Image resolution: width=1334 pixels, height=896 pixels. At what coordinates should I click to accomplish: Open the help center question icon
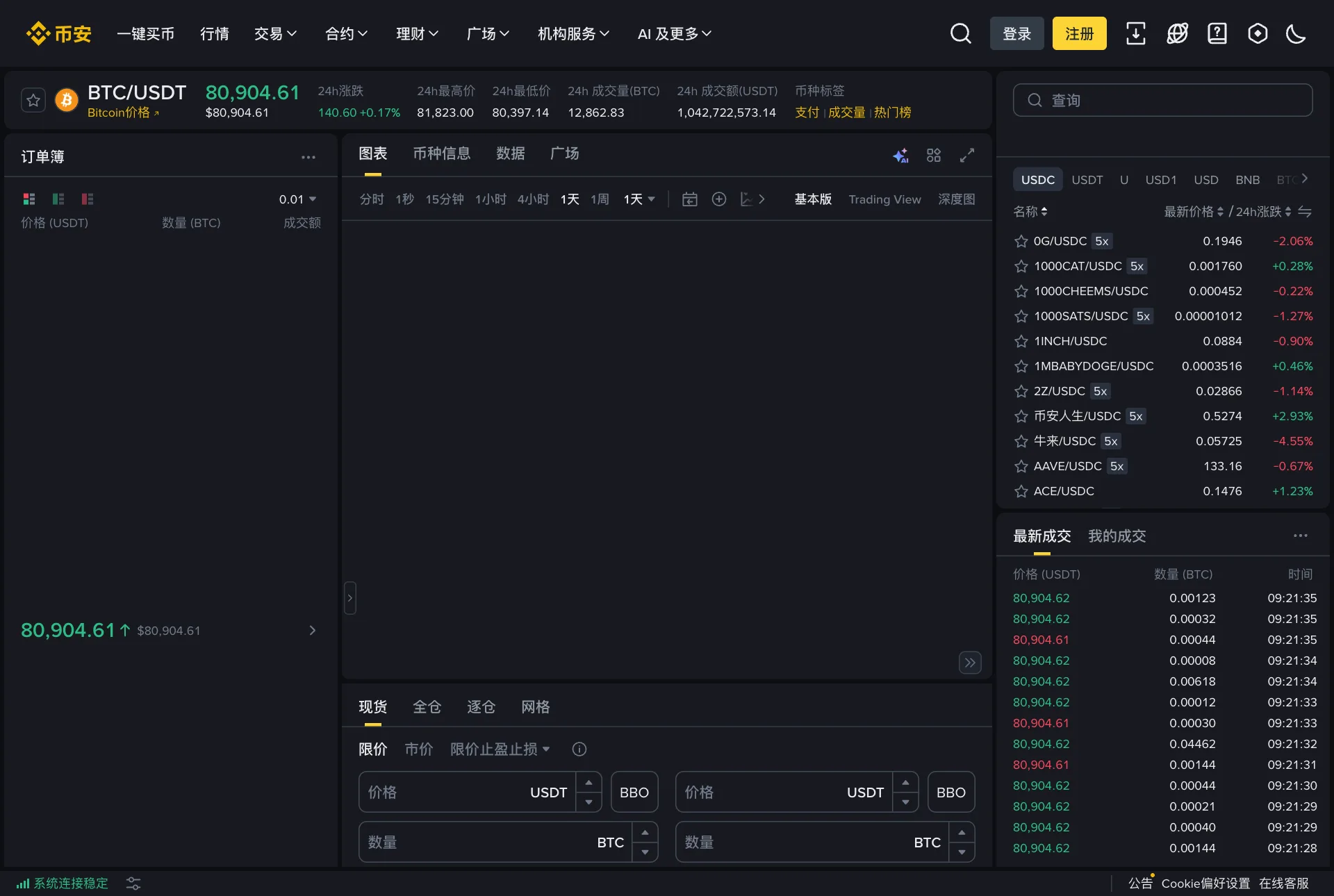(x=1217, y=33)
